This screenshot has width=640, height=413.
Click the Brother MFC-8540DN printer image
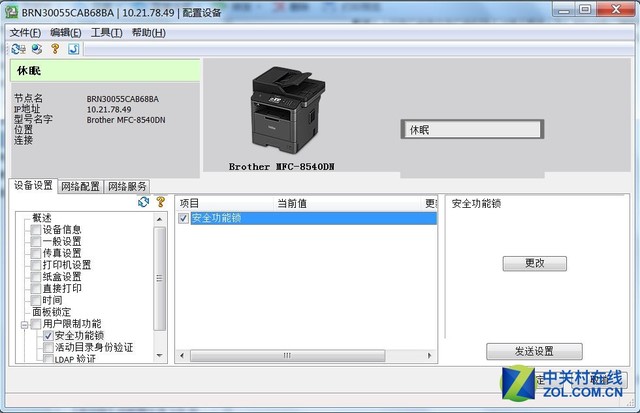[x=287, y=110]
